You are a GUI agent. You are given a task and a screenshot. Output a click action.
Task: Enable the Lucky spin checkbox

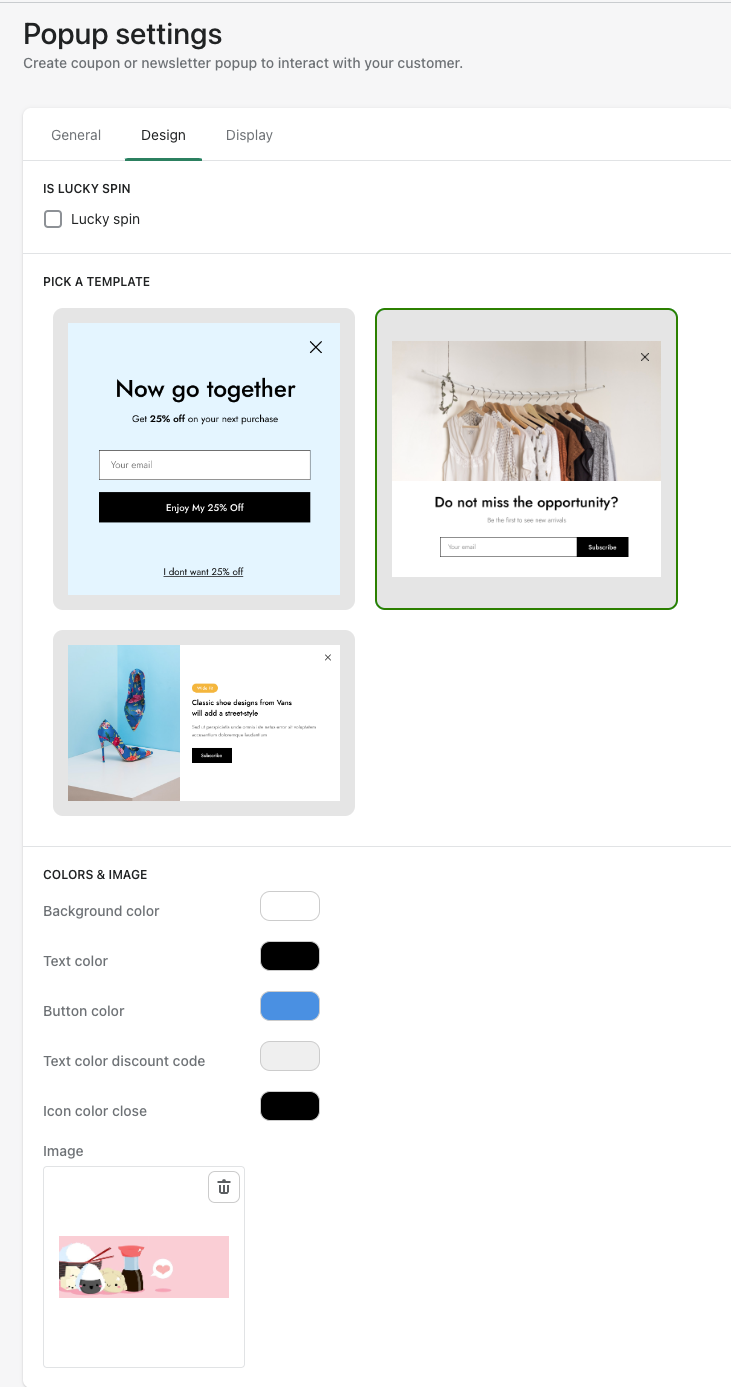point(53,219)
